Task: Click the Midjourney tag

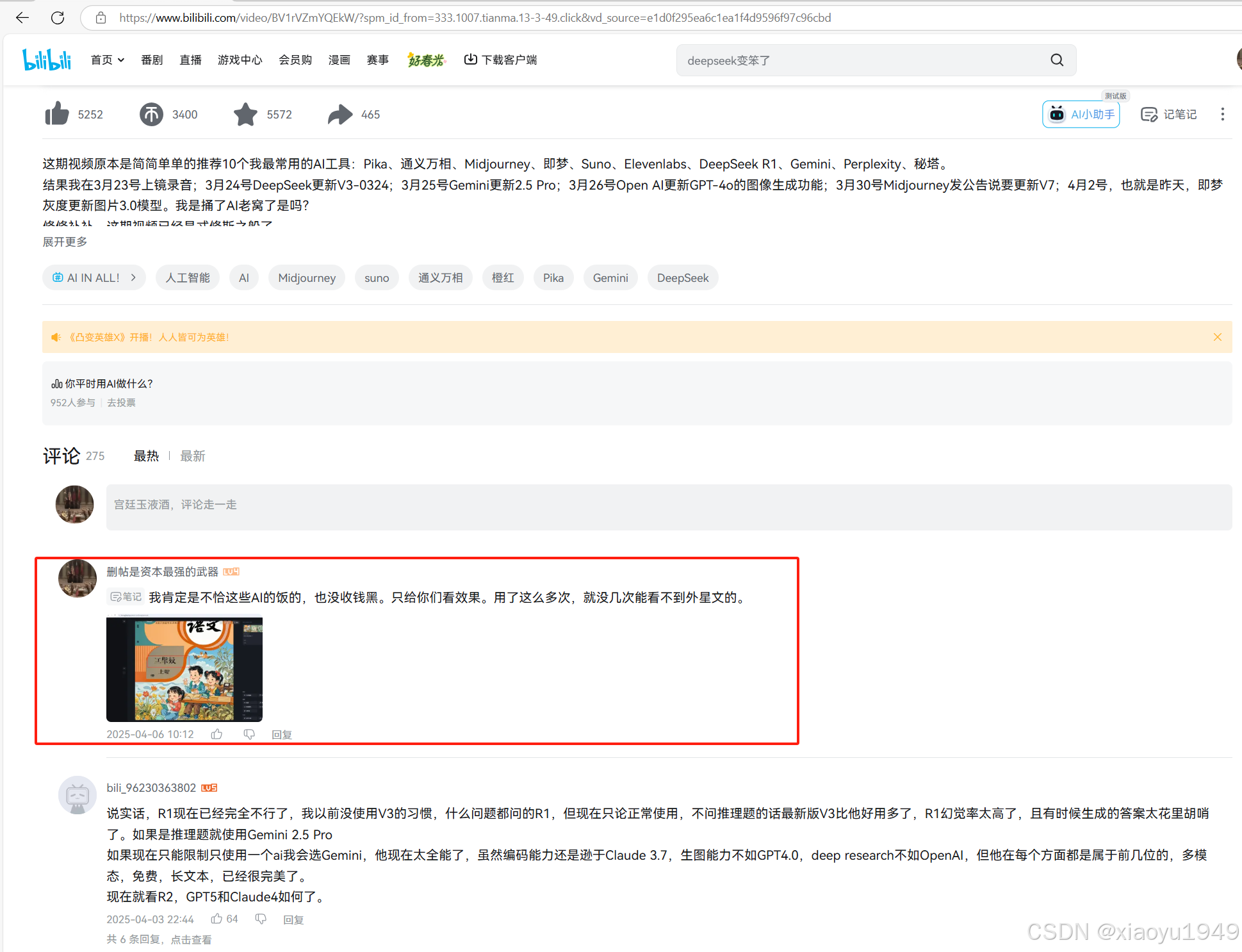Action: click(x=307, y=277)
